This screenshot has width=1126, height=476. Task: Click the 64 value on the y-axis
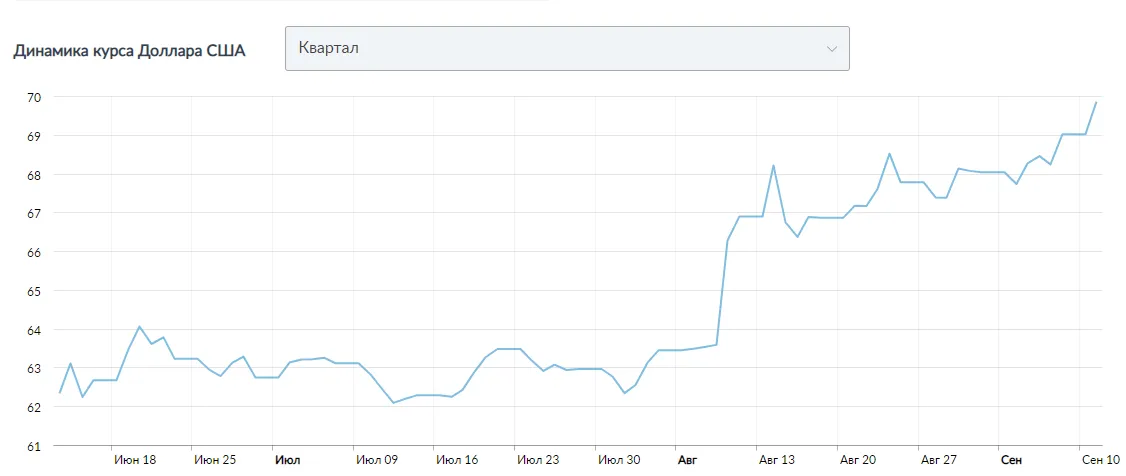pyautogui.click(x=34, y=330)
